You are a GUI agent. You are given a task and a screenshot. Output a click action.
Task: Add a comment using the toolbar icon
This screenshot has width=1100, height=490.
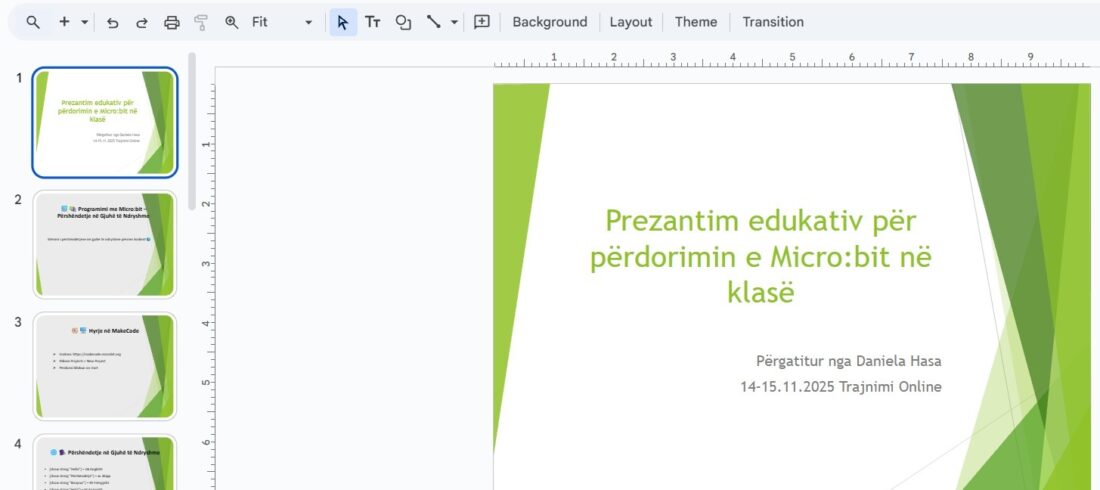[482, 22]
